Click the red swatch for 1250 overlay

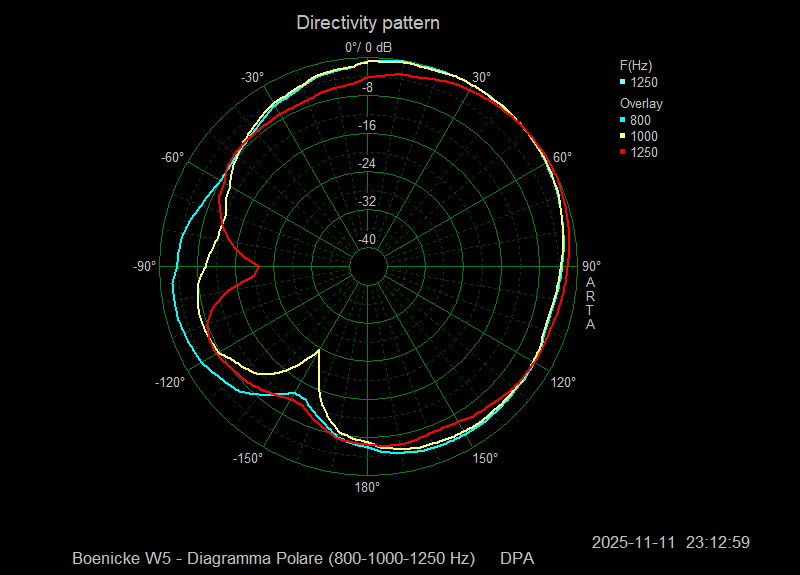point(623,152)
